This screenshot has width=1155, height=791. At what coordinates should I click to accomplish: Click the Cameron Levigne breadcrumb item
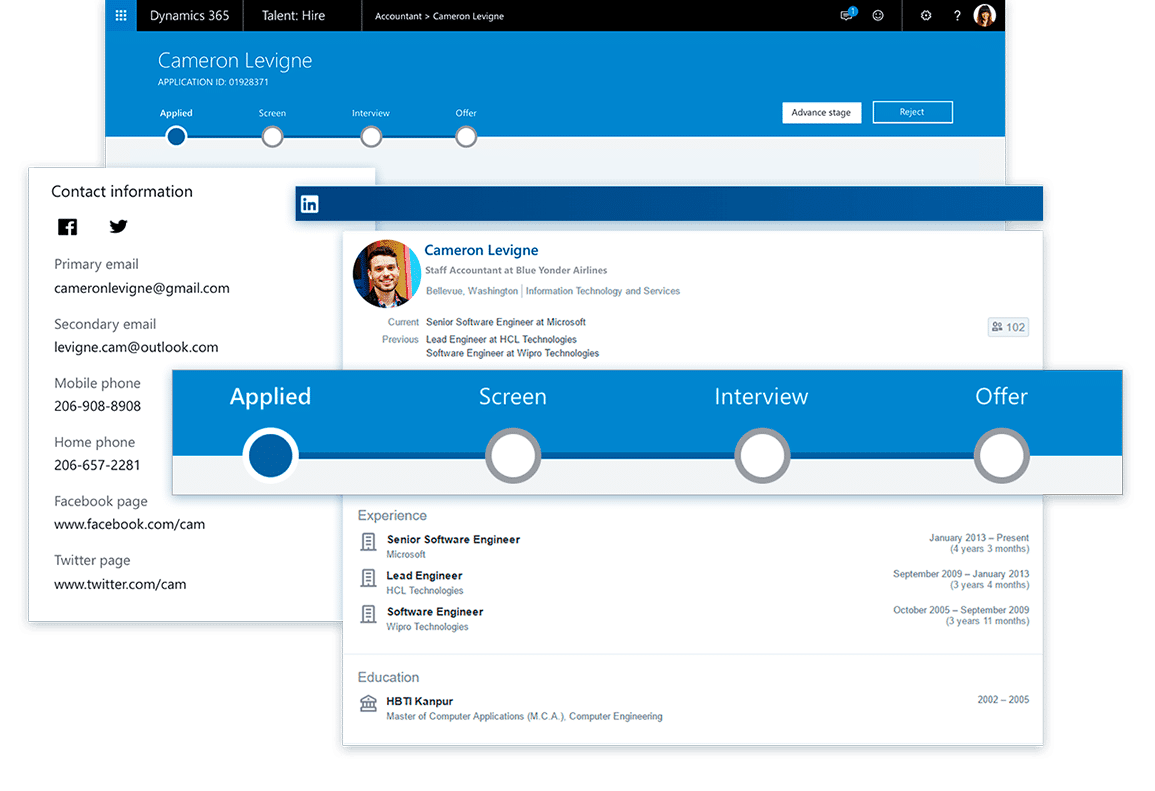click(468, 16)
